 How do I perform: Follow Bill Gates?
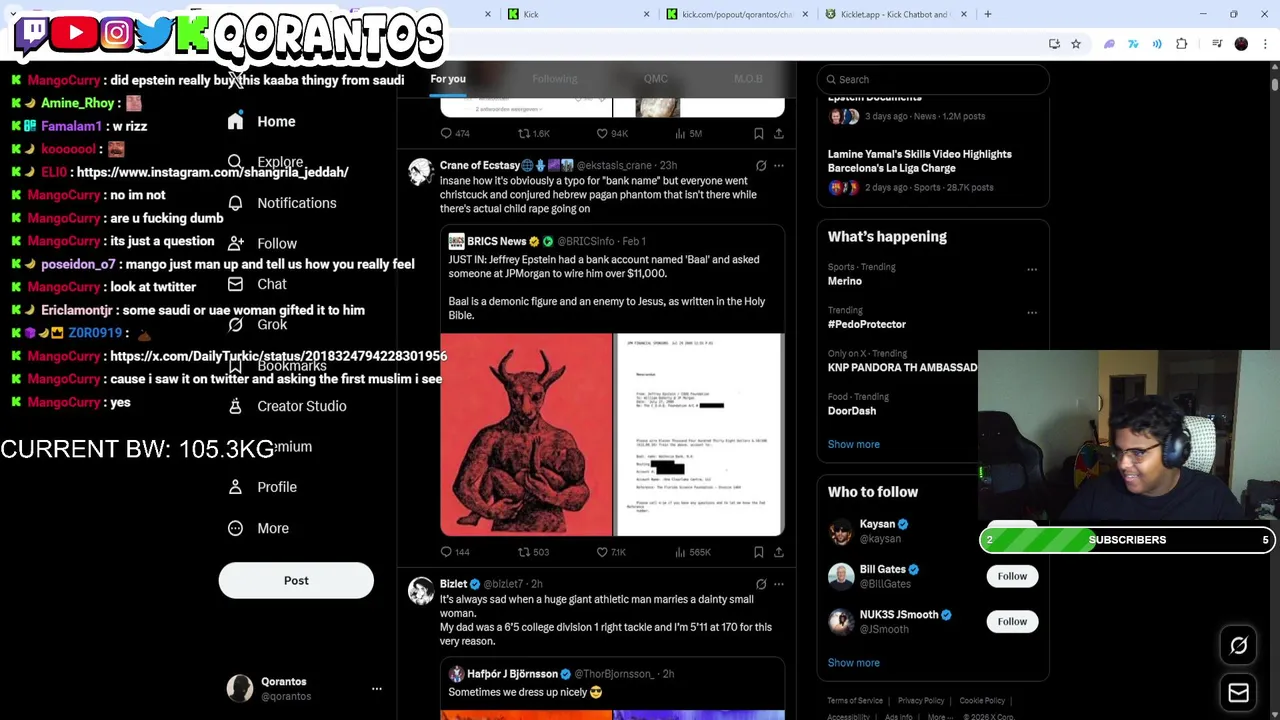[x=1012, y=576]
